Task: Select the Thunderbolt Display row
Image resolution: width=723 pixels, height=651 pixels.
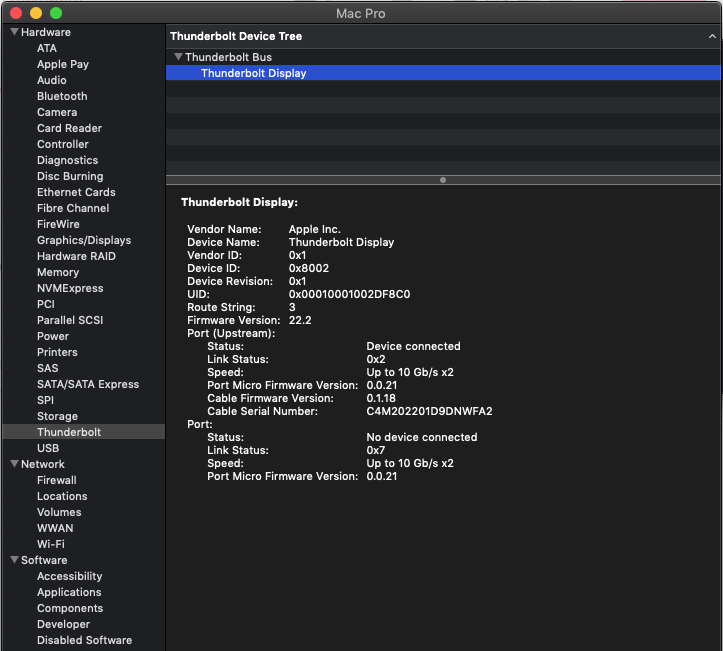Action: point(443,73)
